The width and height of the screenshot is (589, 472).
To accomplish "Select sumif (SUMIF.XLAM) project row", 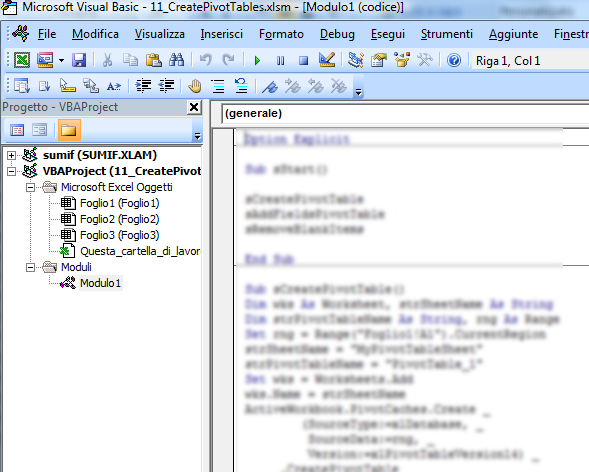I will click(100, 155).
